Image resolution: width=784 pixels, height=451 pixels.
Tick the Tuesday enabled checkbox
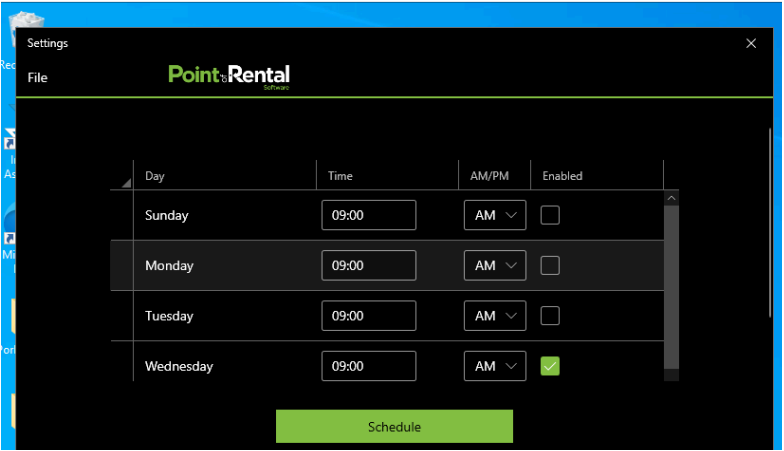click(x=550, y=316)
